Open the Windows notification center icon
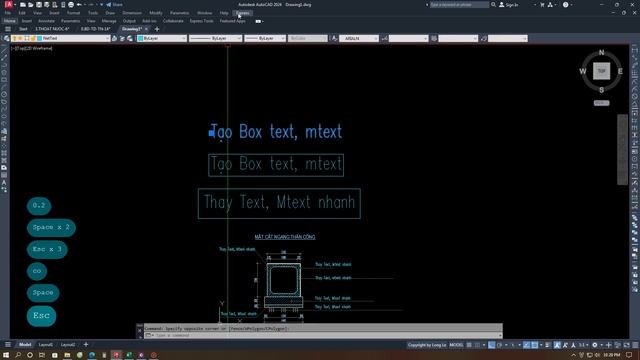 629,355
